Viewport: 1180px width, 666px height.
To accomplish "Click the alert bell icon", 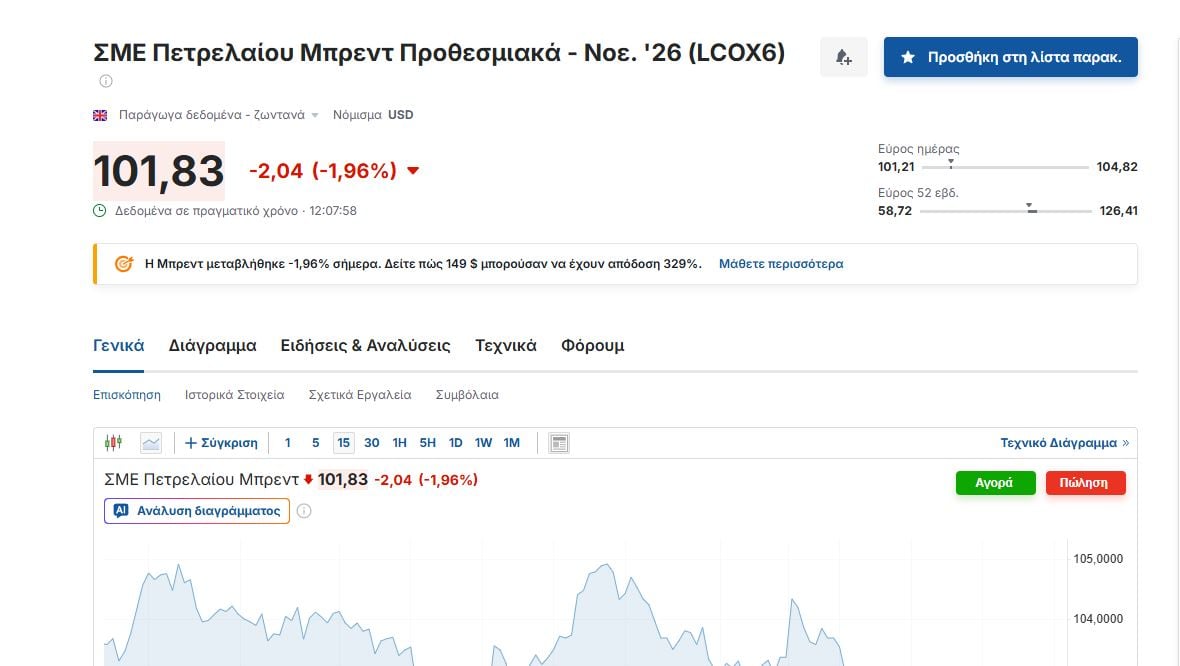I will [844, 57].
